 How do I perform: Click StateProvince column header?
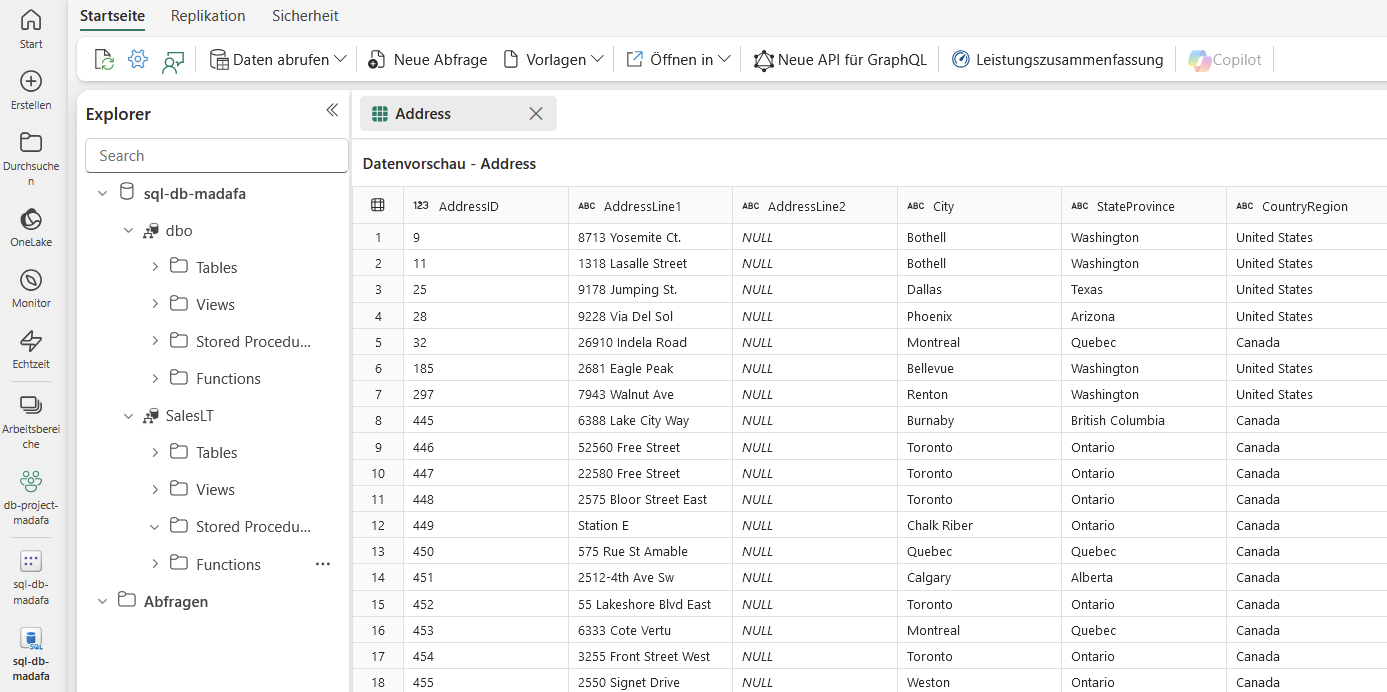(1144, 206)
